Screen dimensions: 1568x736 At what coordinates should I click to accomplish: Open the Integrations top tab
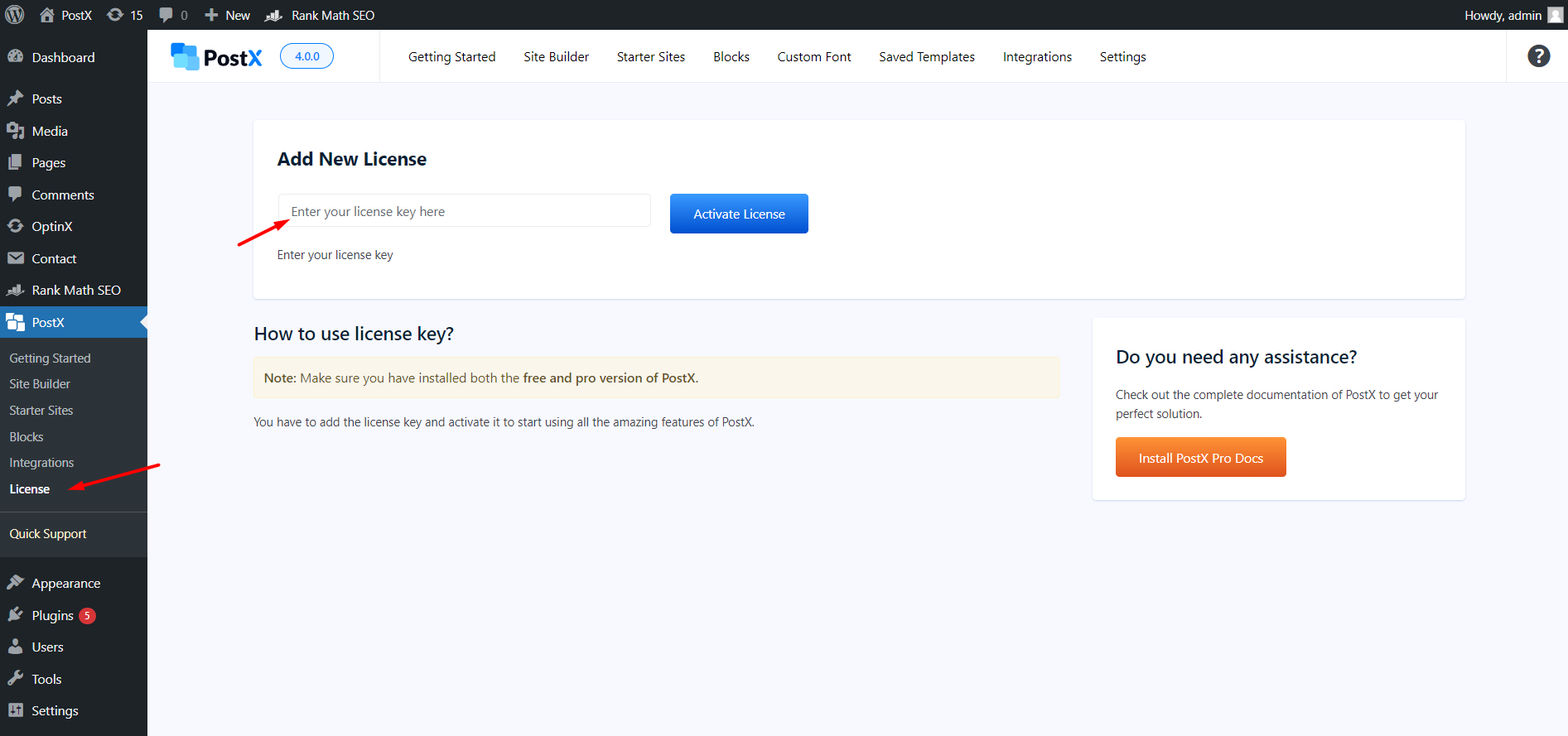pyautogui.click(x=1037, y=56)
